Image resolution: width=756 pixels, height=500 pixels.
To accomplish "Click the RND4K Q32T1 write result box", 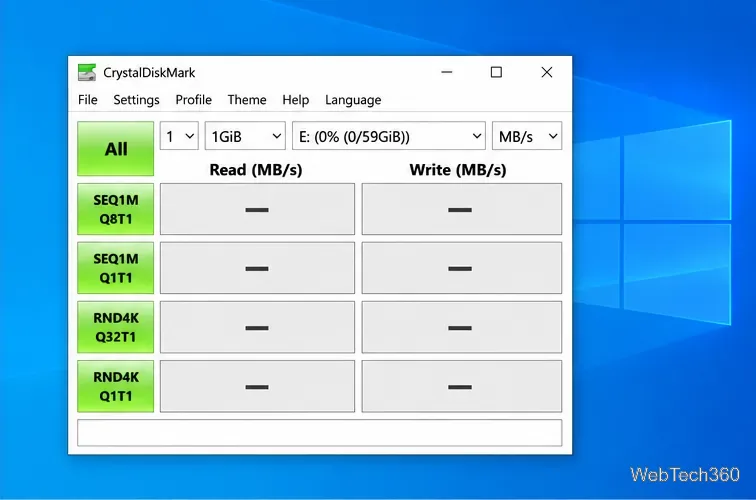I will pyautogui.click(x=462, y=327).
